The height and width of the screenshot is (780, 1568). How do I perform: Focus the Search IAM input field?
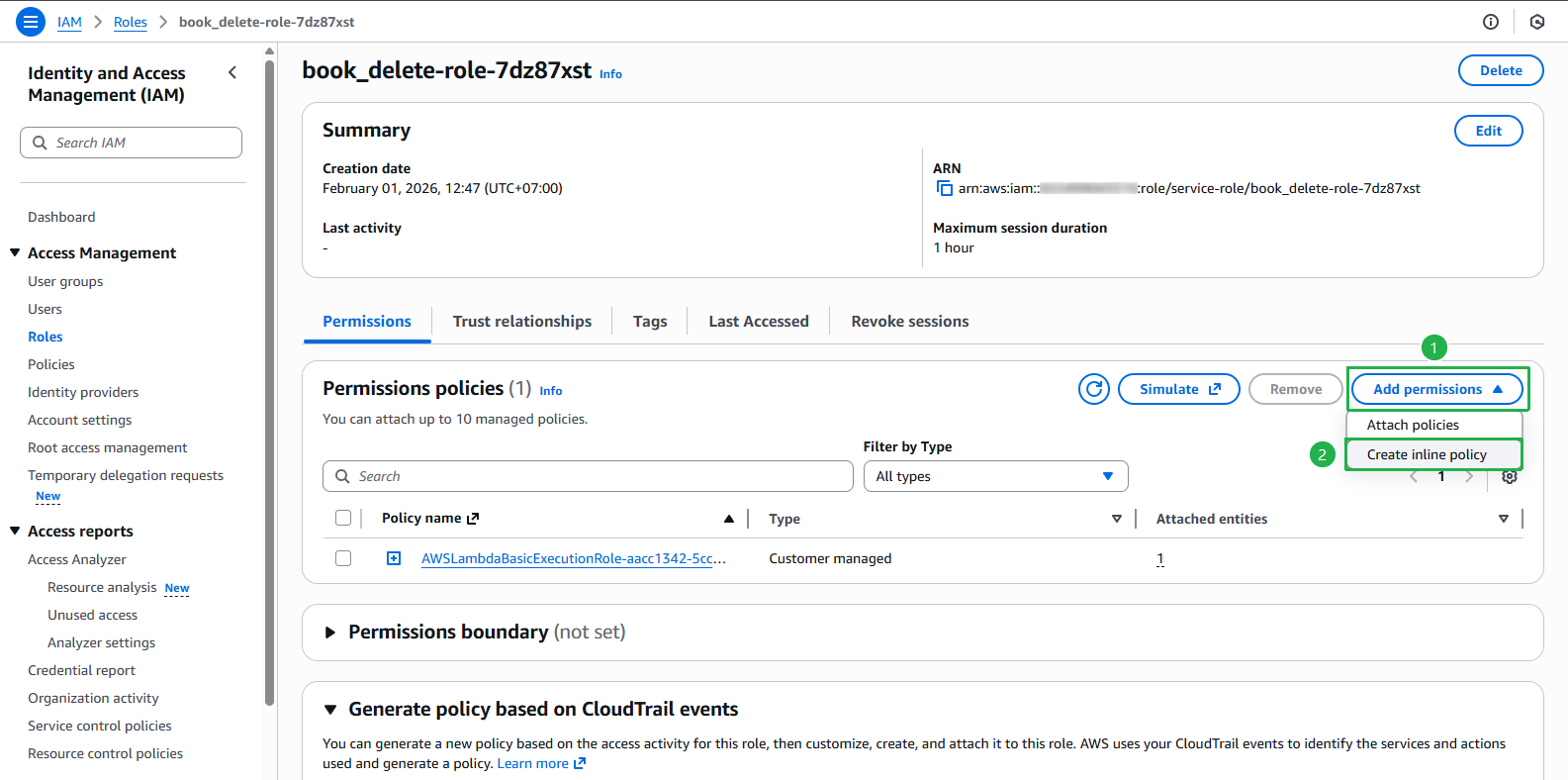pos(131,143)
